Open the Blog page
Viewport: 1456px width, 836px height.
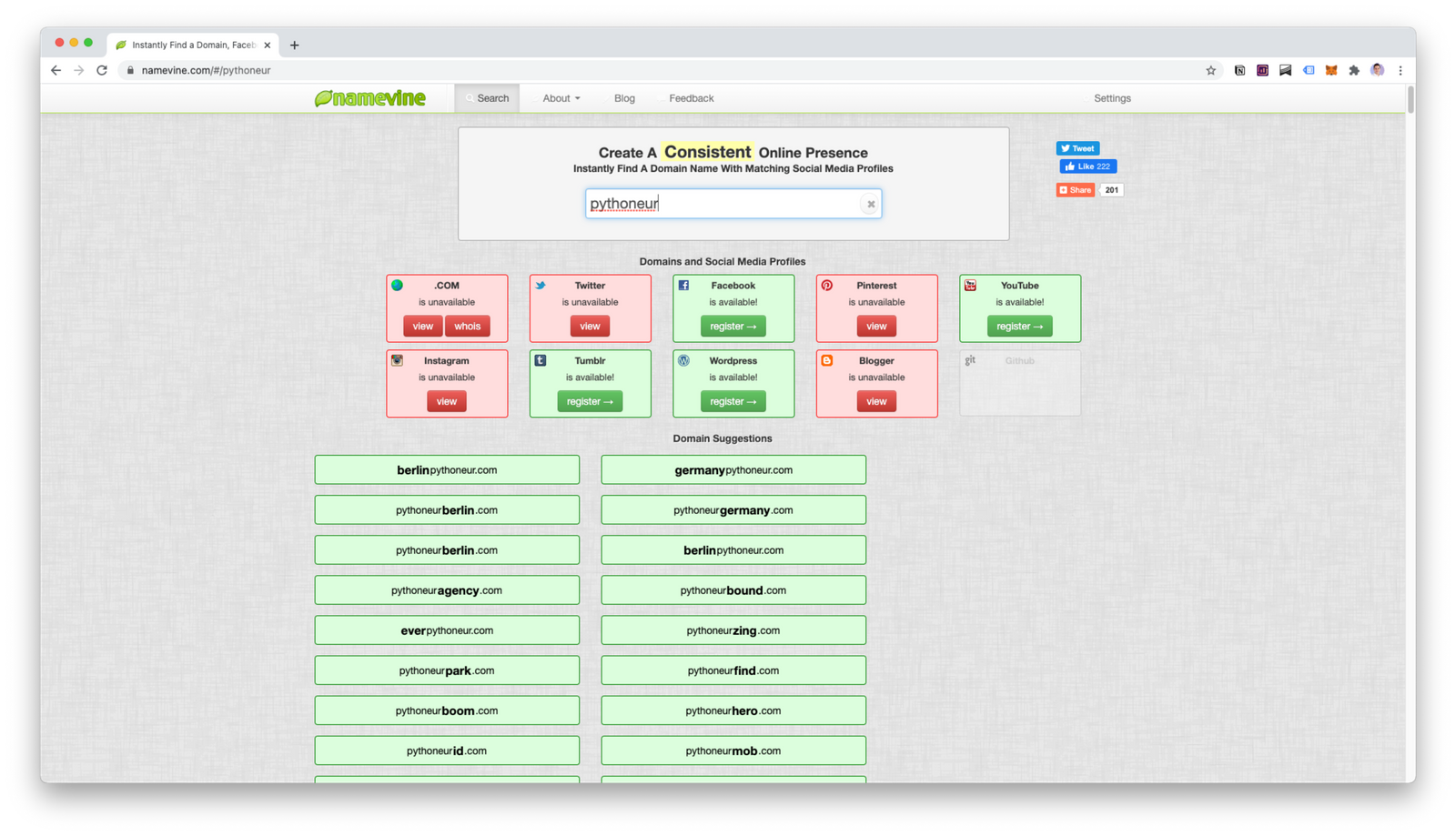click(x=624, y=98)
